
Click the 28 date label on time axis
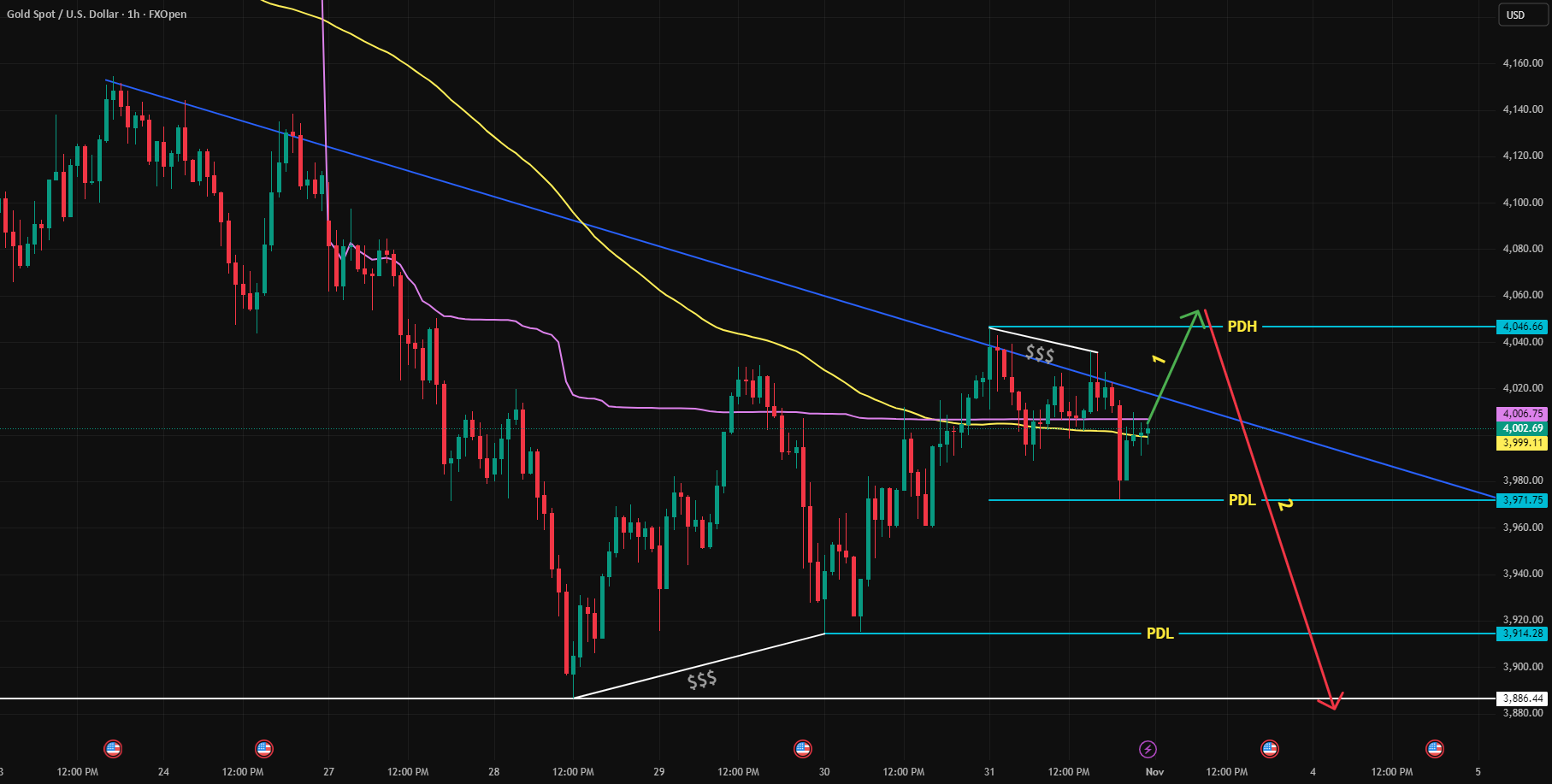494,772
